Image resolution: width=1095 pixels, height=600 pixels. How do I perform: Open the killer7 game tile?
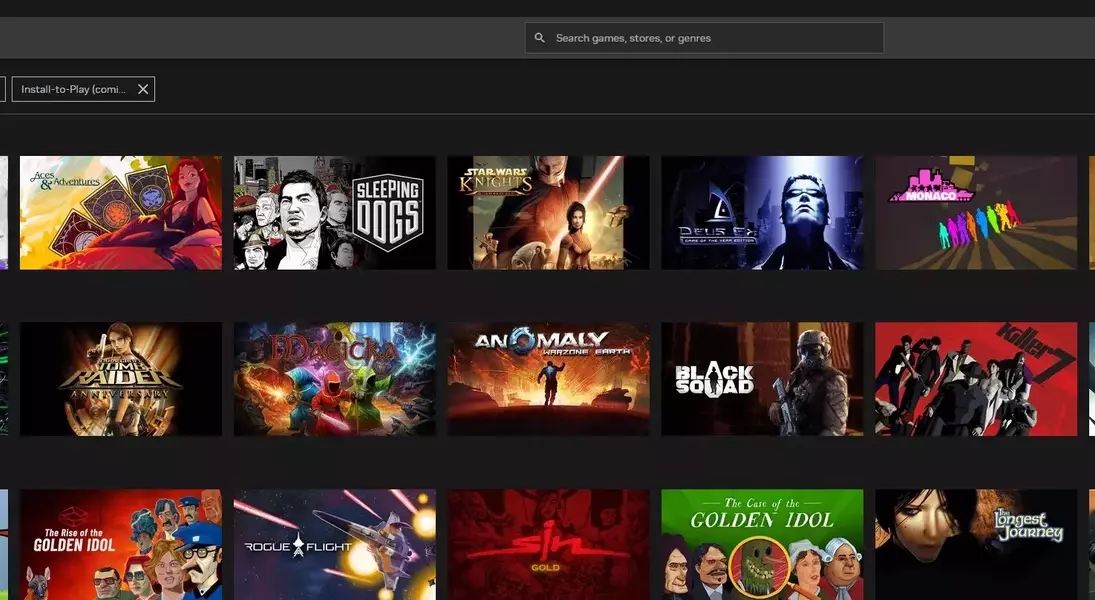(x=976, y=378)
